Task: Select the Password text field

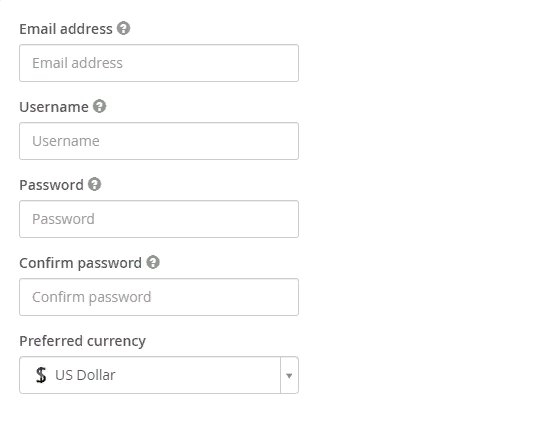Action: point(159,219)
